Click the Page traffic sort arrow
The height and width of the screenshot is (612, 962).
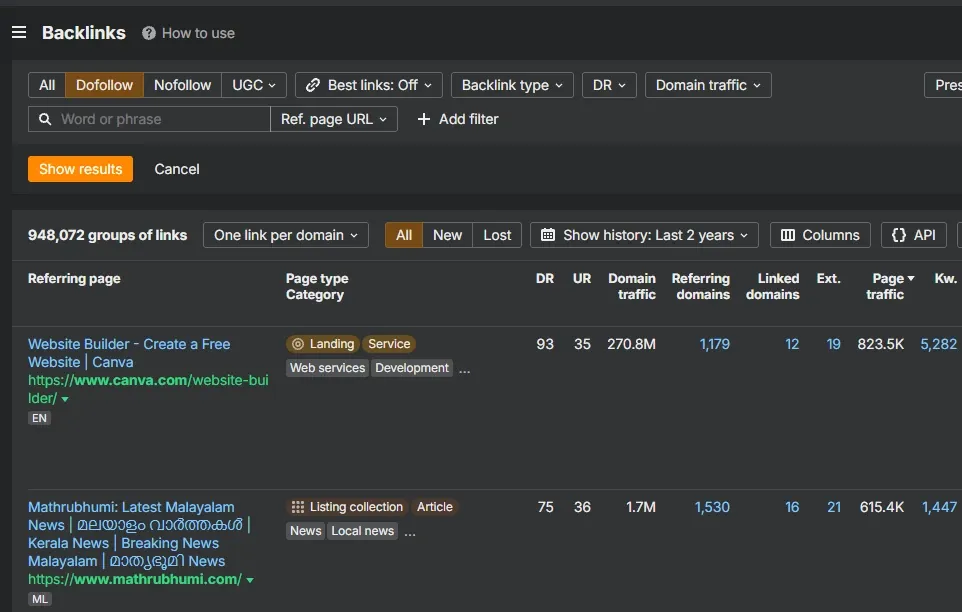click(911, 278)
